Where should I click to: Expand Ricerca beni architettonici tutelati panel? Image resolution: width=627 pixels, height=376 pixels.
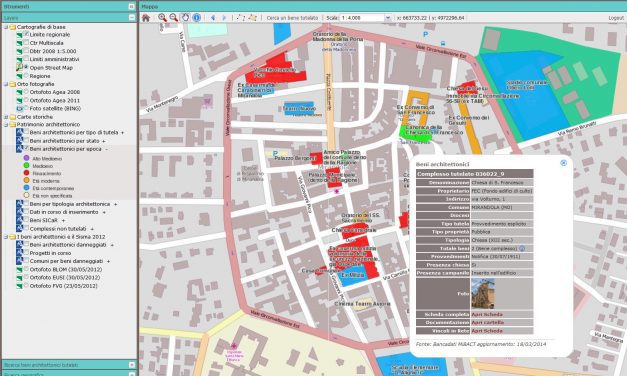[x=132, y=365]
